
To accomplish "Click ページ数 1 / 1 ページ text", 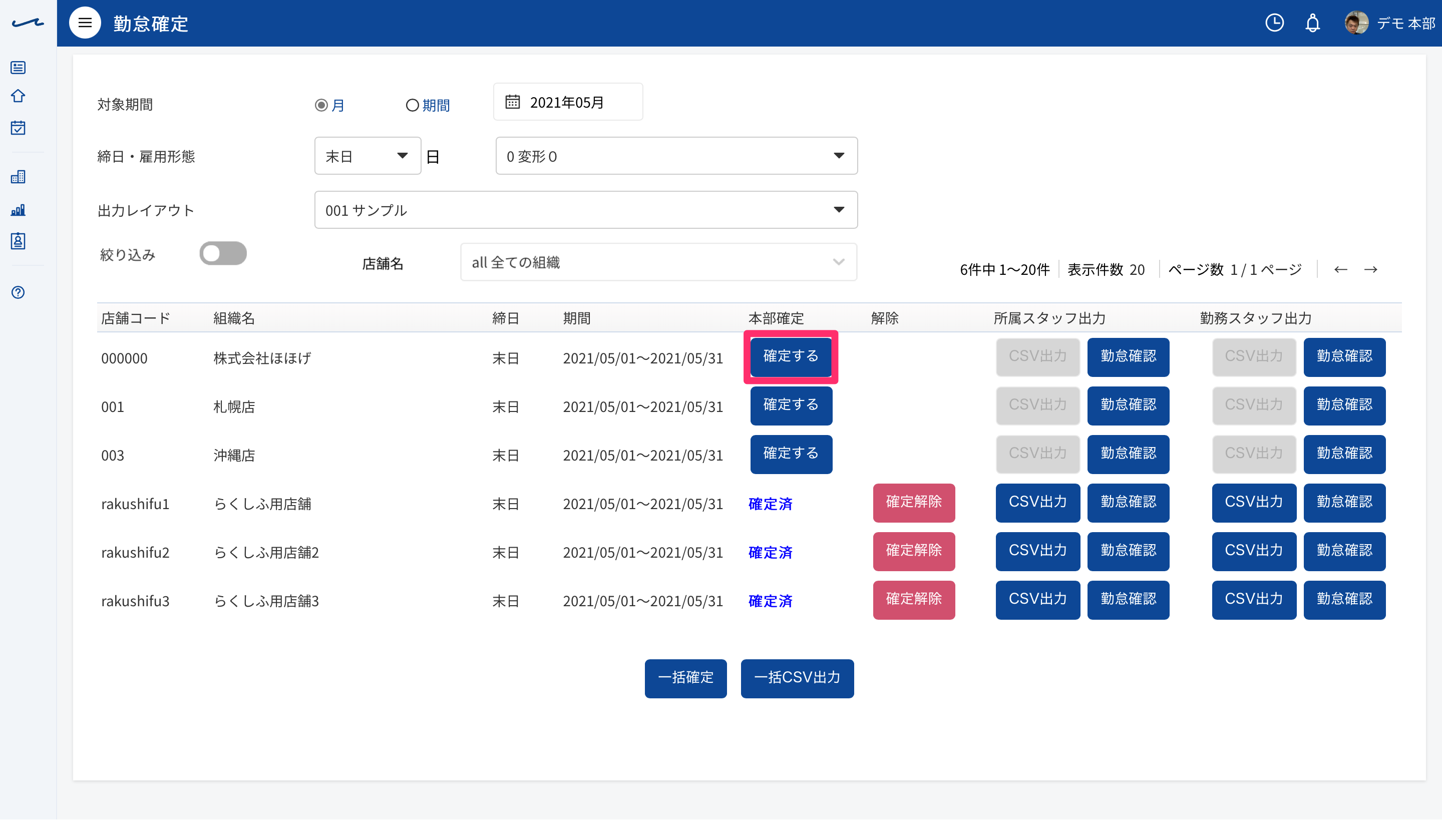I will click(1235, 269).
